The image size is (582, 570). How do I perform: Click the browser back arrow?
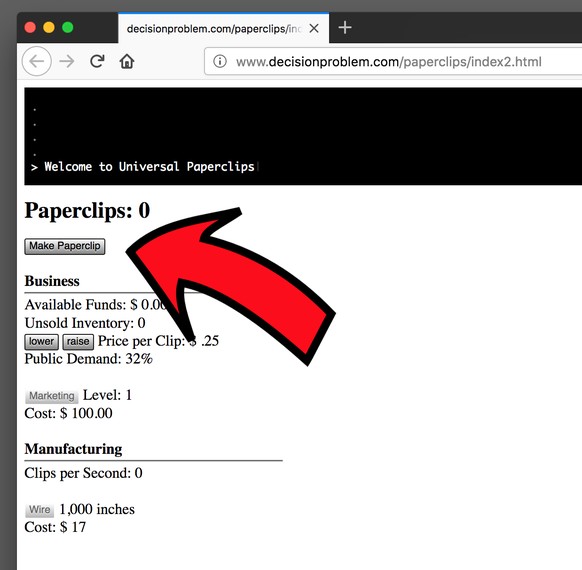coord(36,61)
